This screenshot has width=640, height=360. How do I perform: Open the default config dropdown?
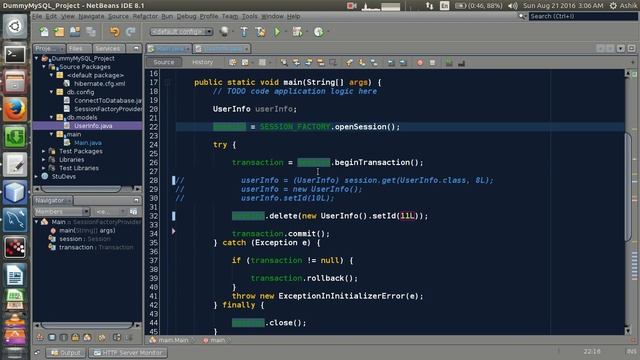181,31
